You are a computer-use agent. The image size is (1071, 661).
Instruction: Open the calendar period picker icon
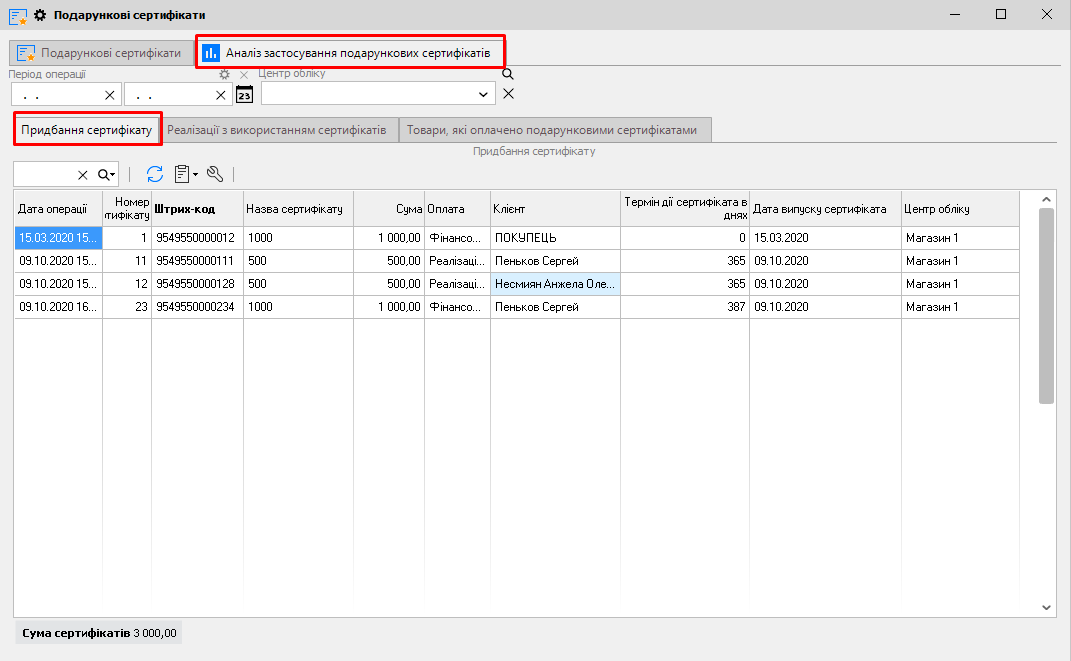[244, 94]
